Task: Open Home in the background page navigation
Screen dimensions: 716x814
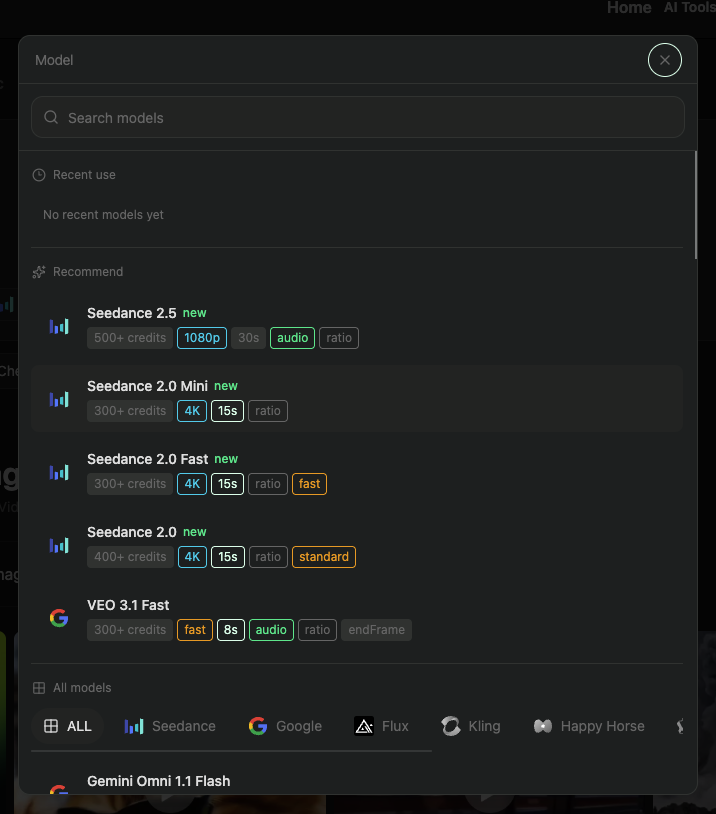Action: pos(629,8)
